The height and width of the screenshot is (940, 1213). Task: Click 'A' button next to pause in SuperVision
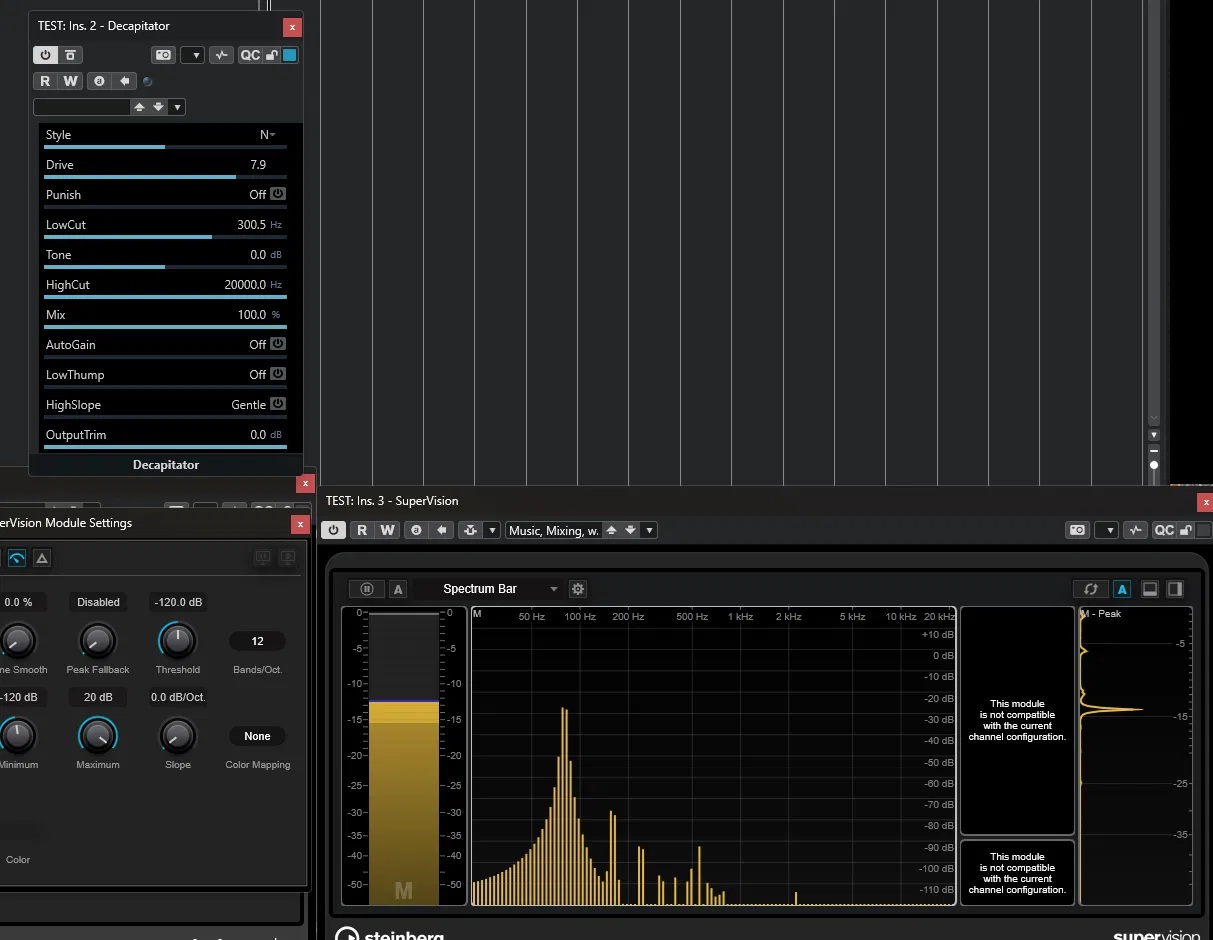pyautogui.click(x=398, y=589)
